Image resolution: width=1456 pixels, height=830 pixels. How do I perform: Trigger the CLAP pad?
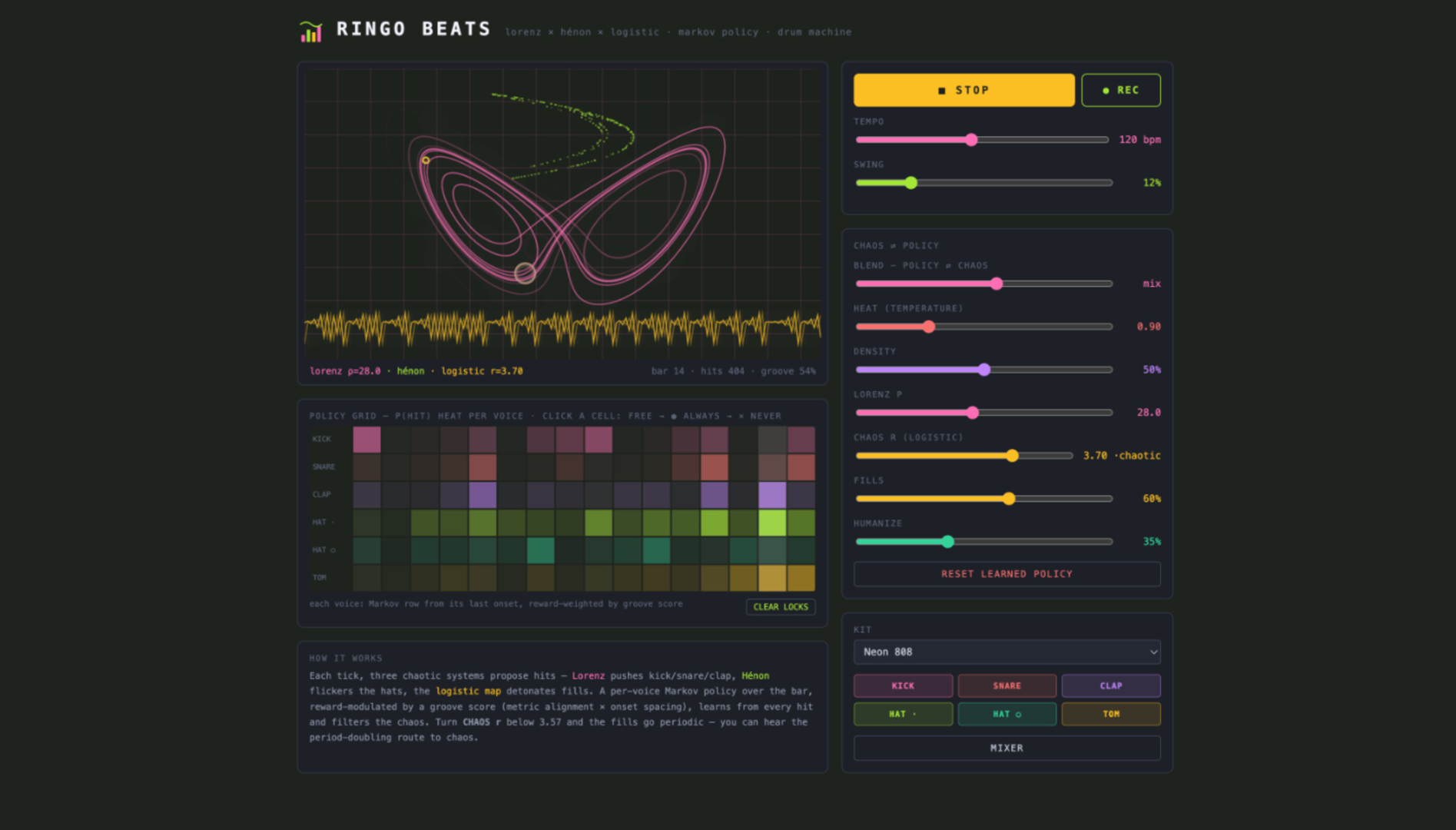1111,686
